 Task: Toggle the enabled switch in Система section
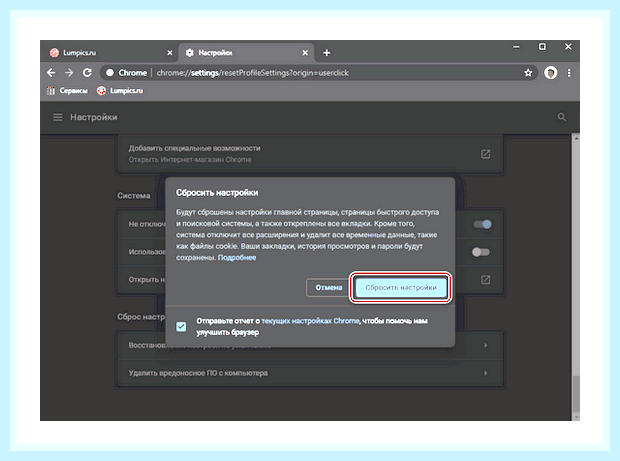[482, 224]
